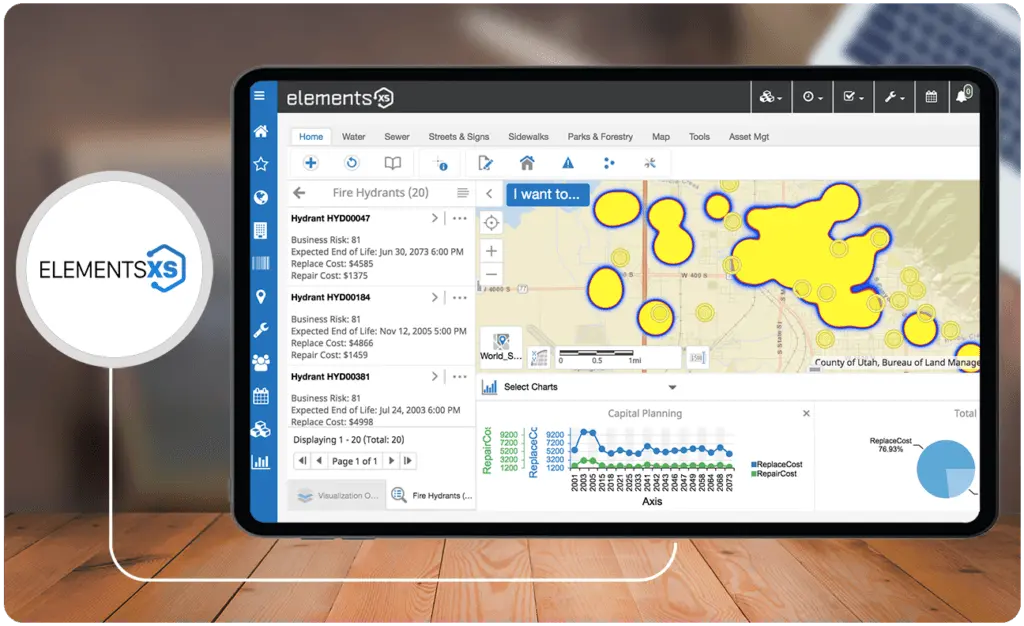Click the users group sidebar icon

[261, 362]
